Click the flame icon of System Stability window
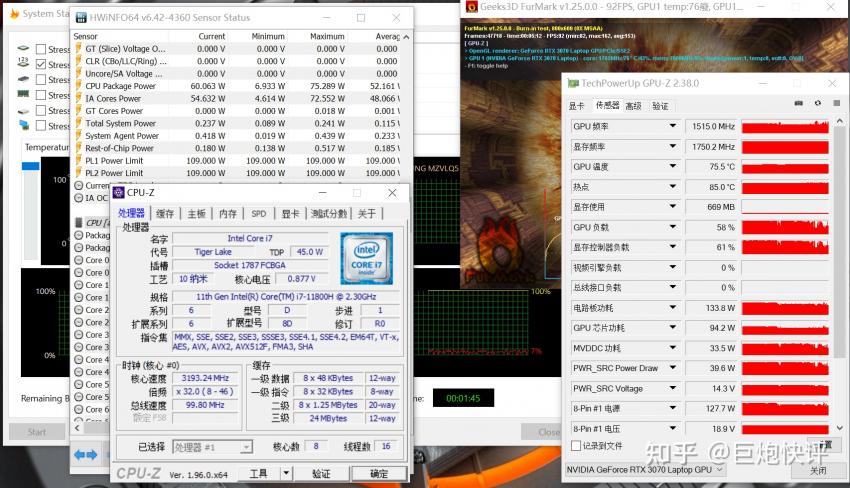Viewport: 850px width, 488px height. pos(15,13)
